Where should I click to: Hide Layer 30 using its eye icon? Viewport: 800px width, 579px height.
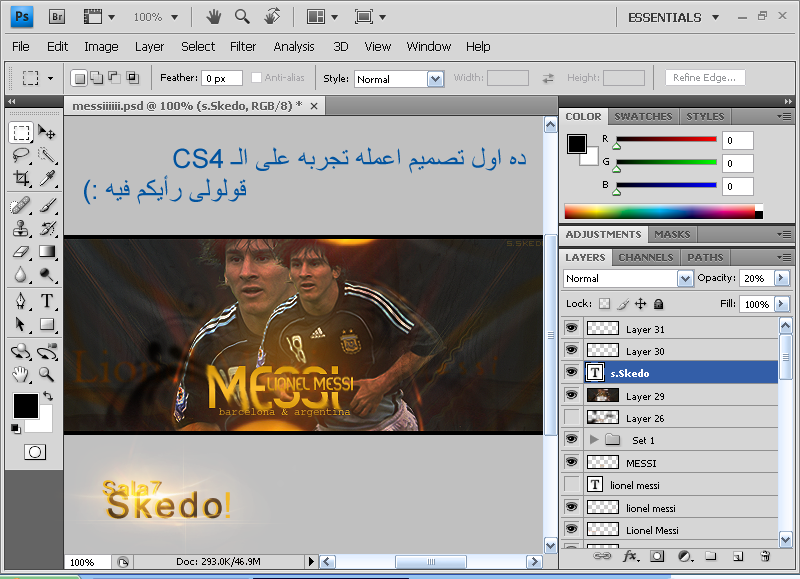[571, 350]
